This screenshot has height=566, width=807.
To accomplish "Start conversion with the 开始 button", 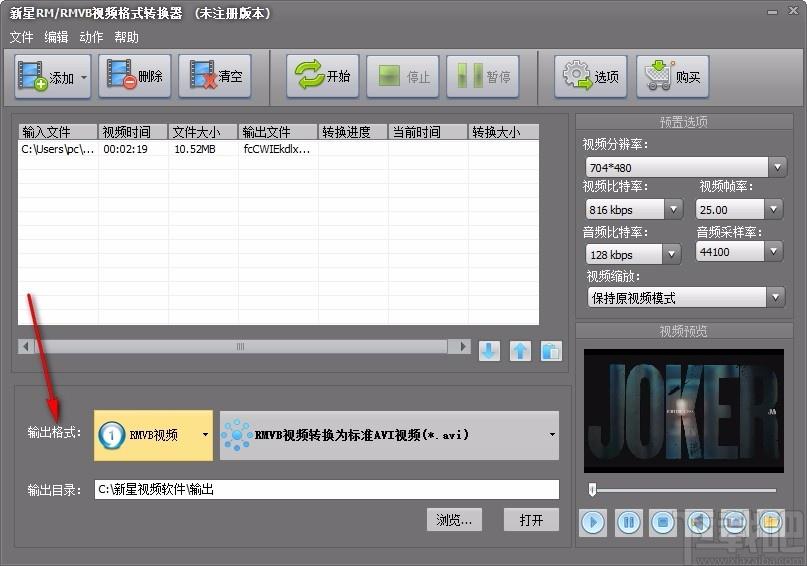I will (323, 76).
